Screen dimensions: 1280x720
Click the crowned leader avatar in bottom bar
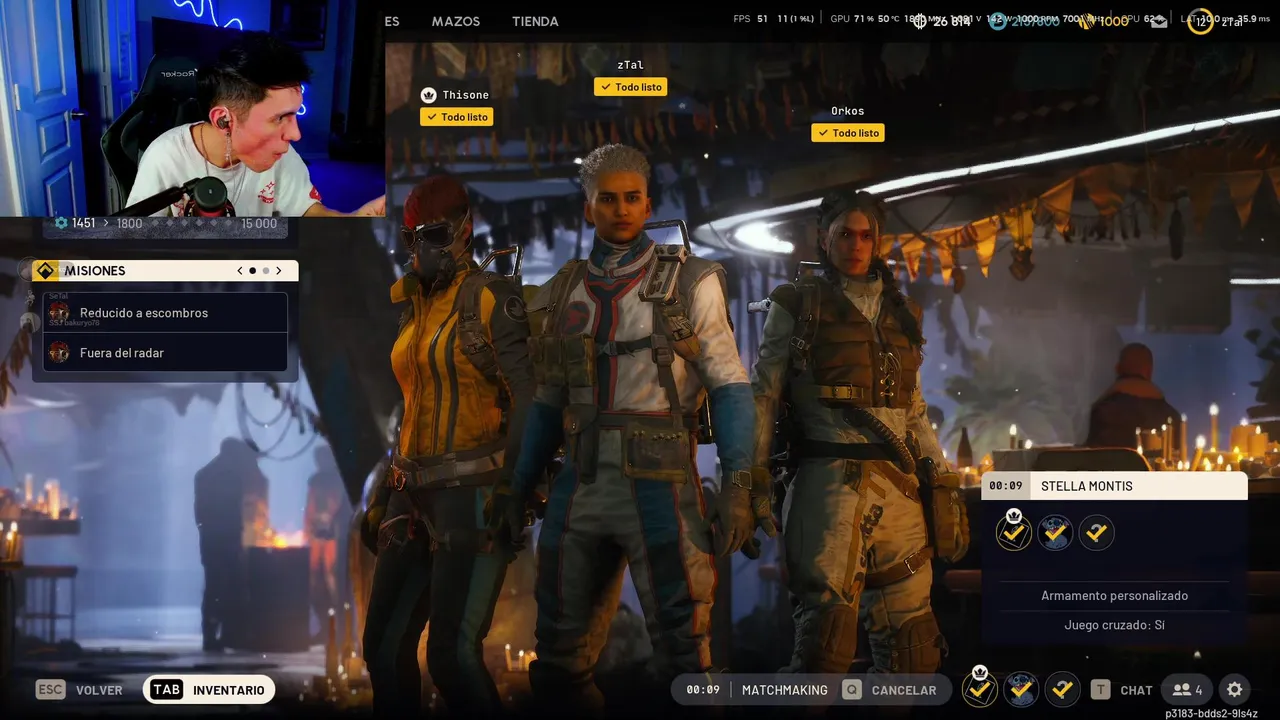980,688
